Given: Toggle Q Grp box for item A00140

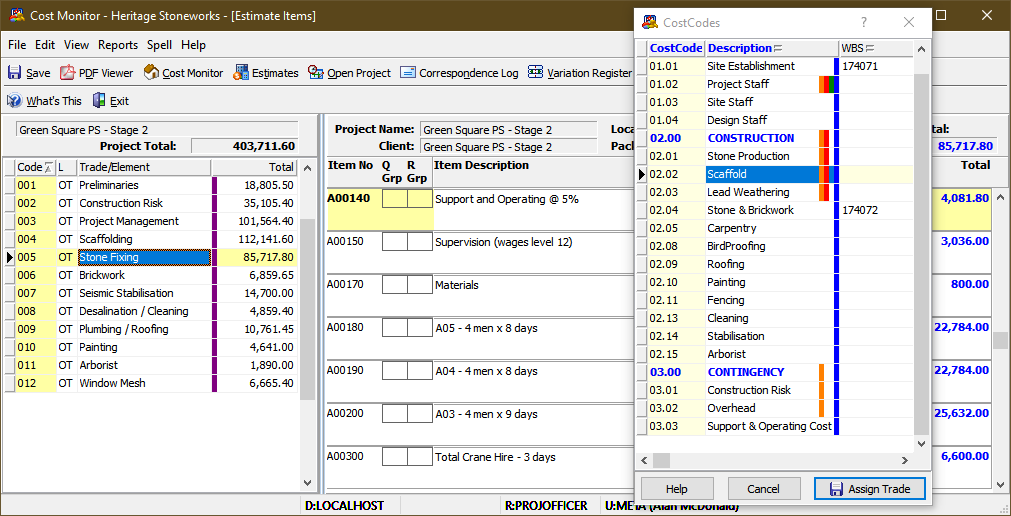Looking at the screenshot, I should pyautogui.click(x=395, y=199).
